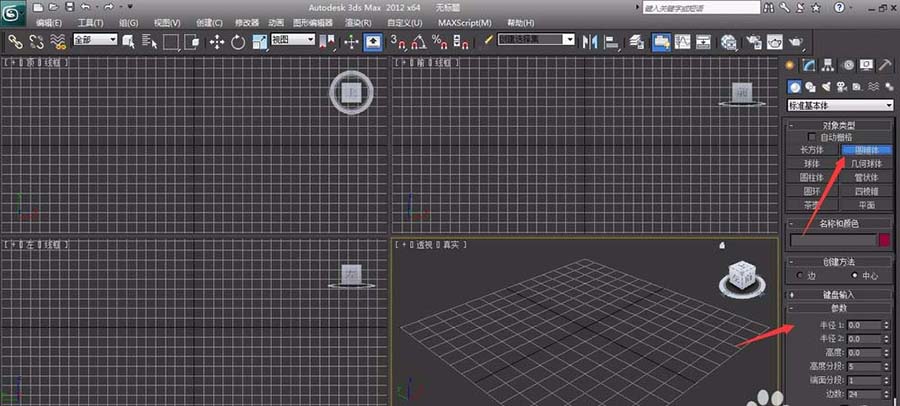Collapse the 对象类型 rollout
The height and width of the screenshot is (406, 900).
(839, 125)
